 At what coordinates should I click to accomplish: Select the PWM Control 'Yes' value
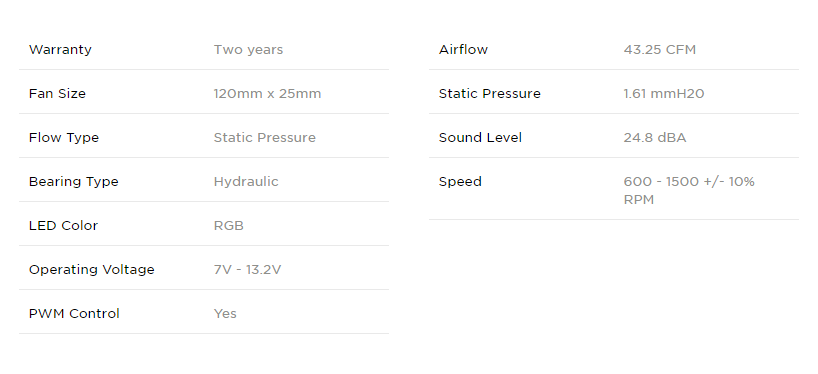click(x=225, y=313)
